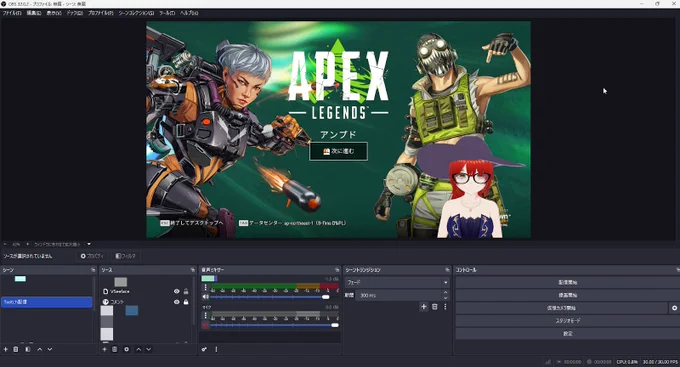Remove transition with trash icon
The width and height of the screenshot is (680, 367).
[x=435, y=307]
